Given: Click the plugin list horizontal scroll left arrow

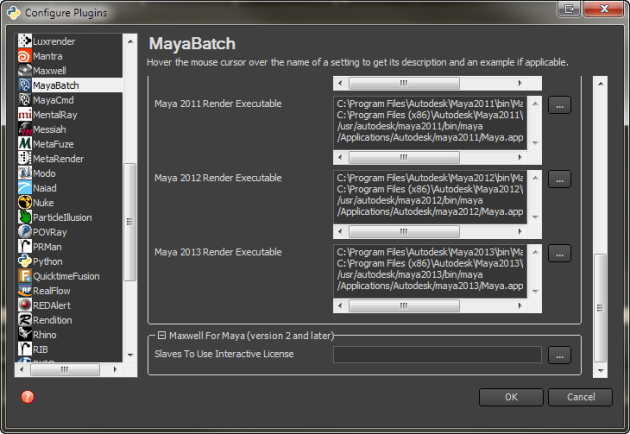Looking at the screenshot, I should point(22,369).
